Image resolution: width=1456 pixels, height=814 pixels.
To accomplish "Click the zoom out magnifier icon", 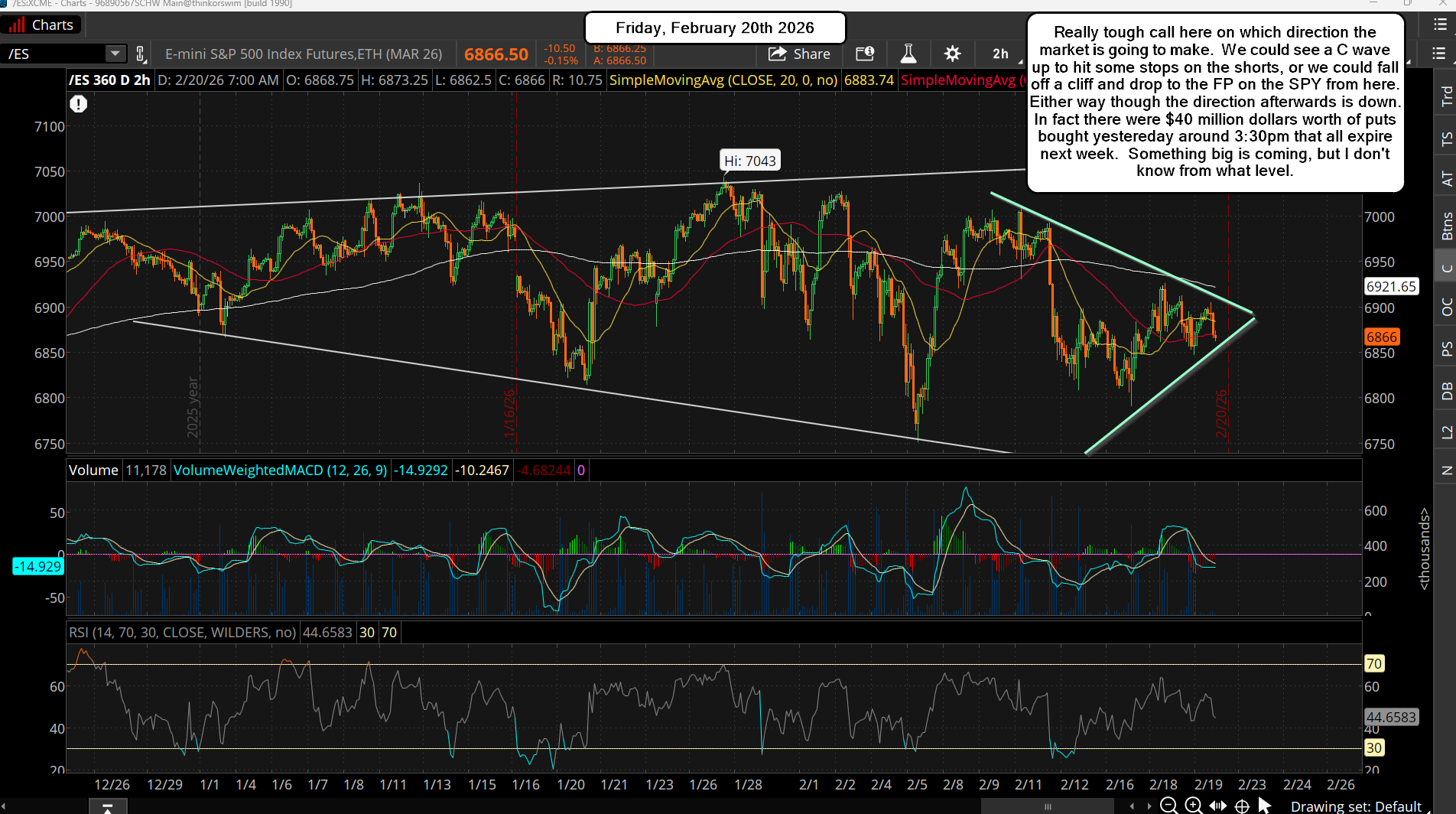I will click(x=1169, y=805).
